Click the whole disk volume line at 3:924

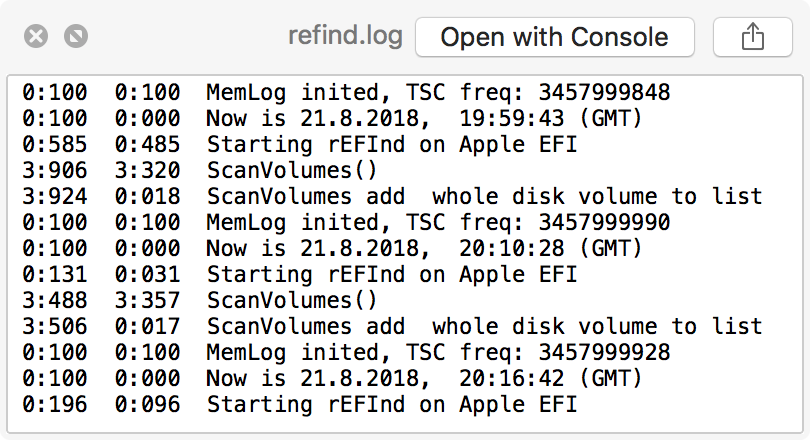tap(484, 197)
